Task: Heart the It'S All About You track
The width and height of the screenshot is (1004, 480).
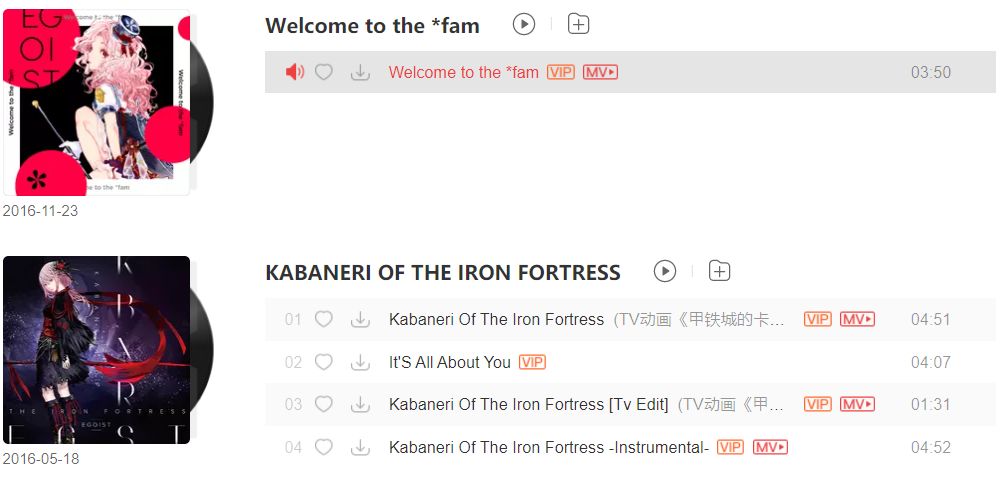Action: coord(324,362)
